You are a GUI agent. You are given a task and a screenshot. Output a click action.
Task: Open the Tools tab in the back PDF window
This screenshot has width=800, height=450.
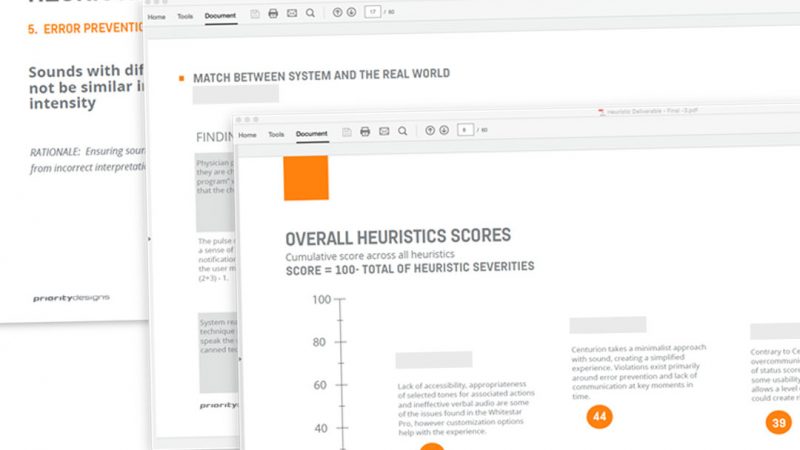(x=185, y=16)
